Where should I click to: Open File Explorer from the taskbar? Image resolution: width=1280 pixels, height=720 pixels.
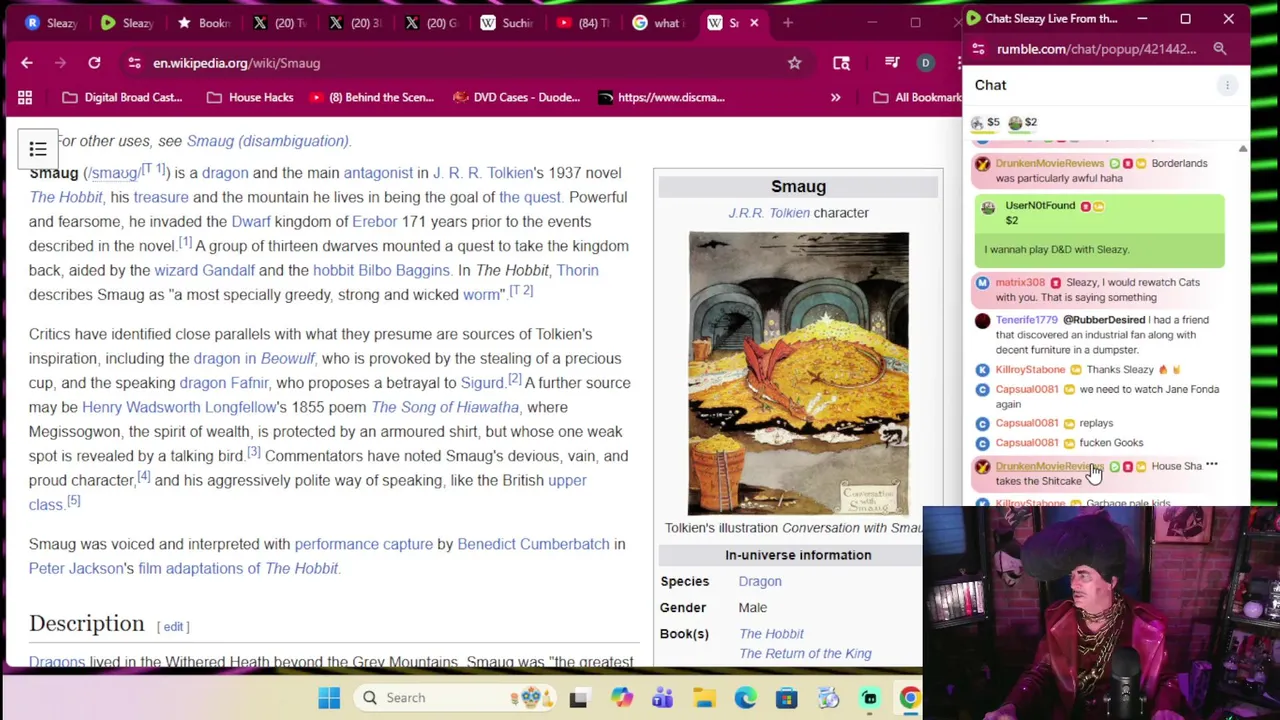[x=704, y=698]
